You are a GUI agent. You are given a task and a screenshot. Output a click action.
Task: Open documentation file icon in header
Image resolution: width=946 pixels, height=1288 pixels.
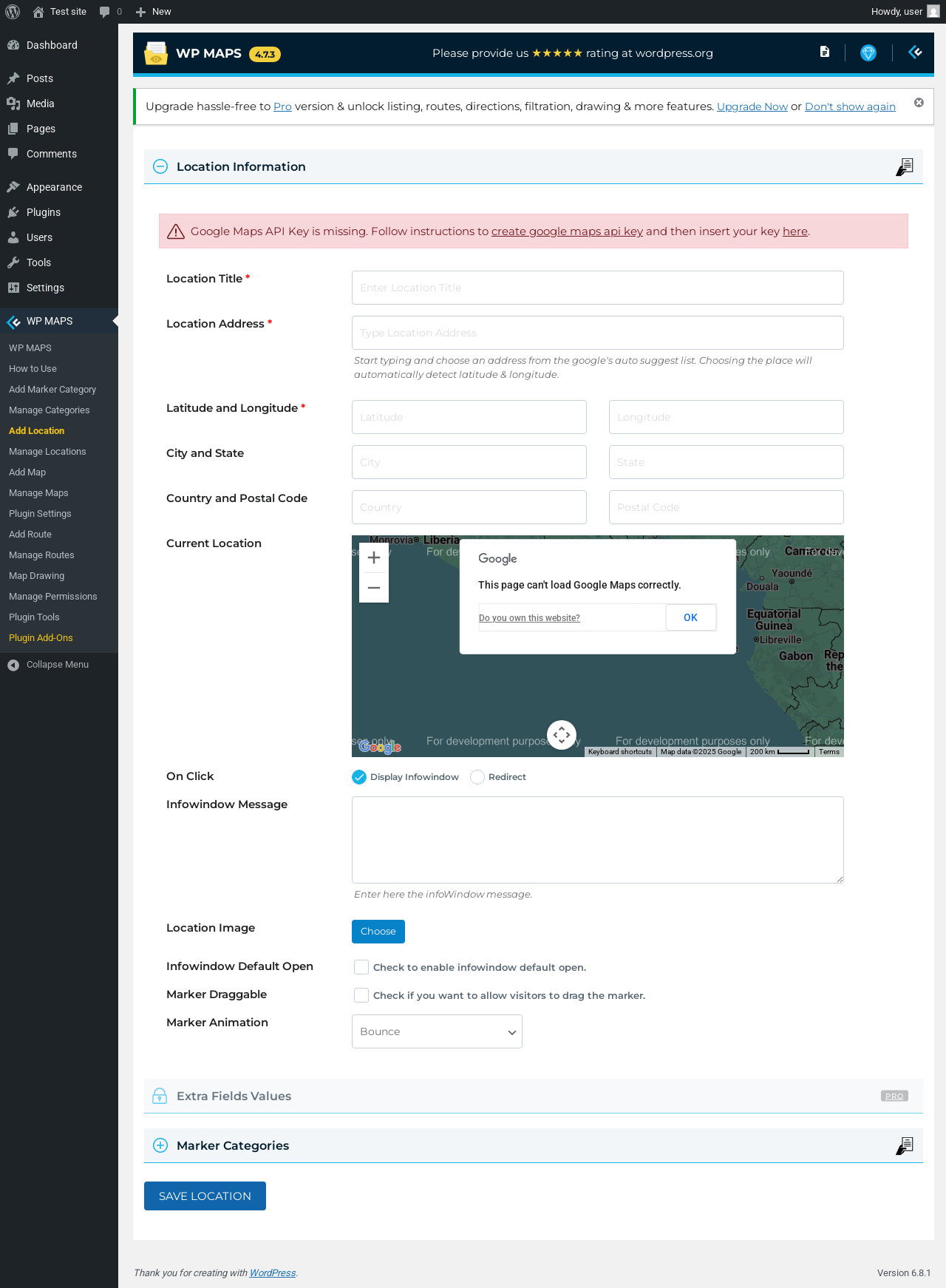[x=825, y=52]
